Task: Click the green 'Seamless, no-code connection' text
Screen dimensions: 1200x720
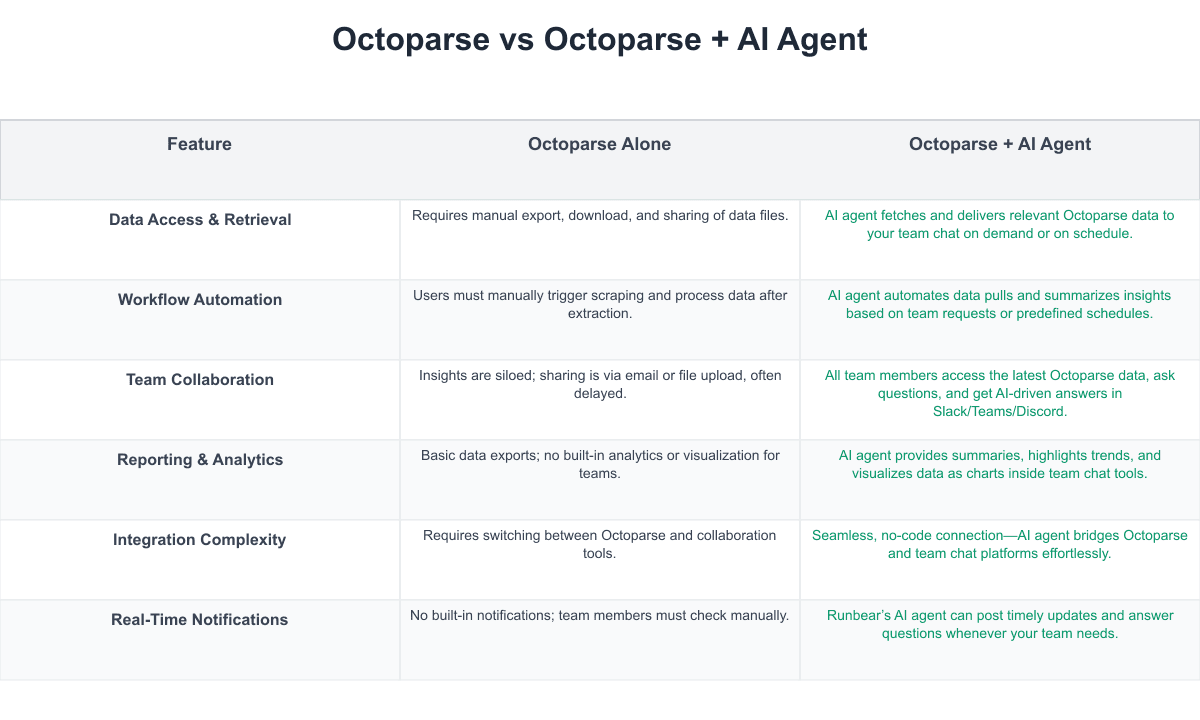Action: tap(999, 544)
